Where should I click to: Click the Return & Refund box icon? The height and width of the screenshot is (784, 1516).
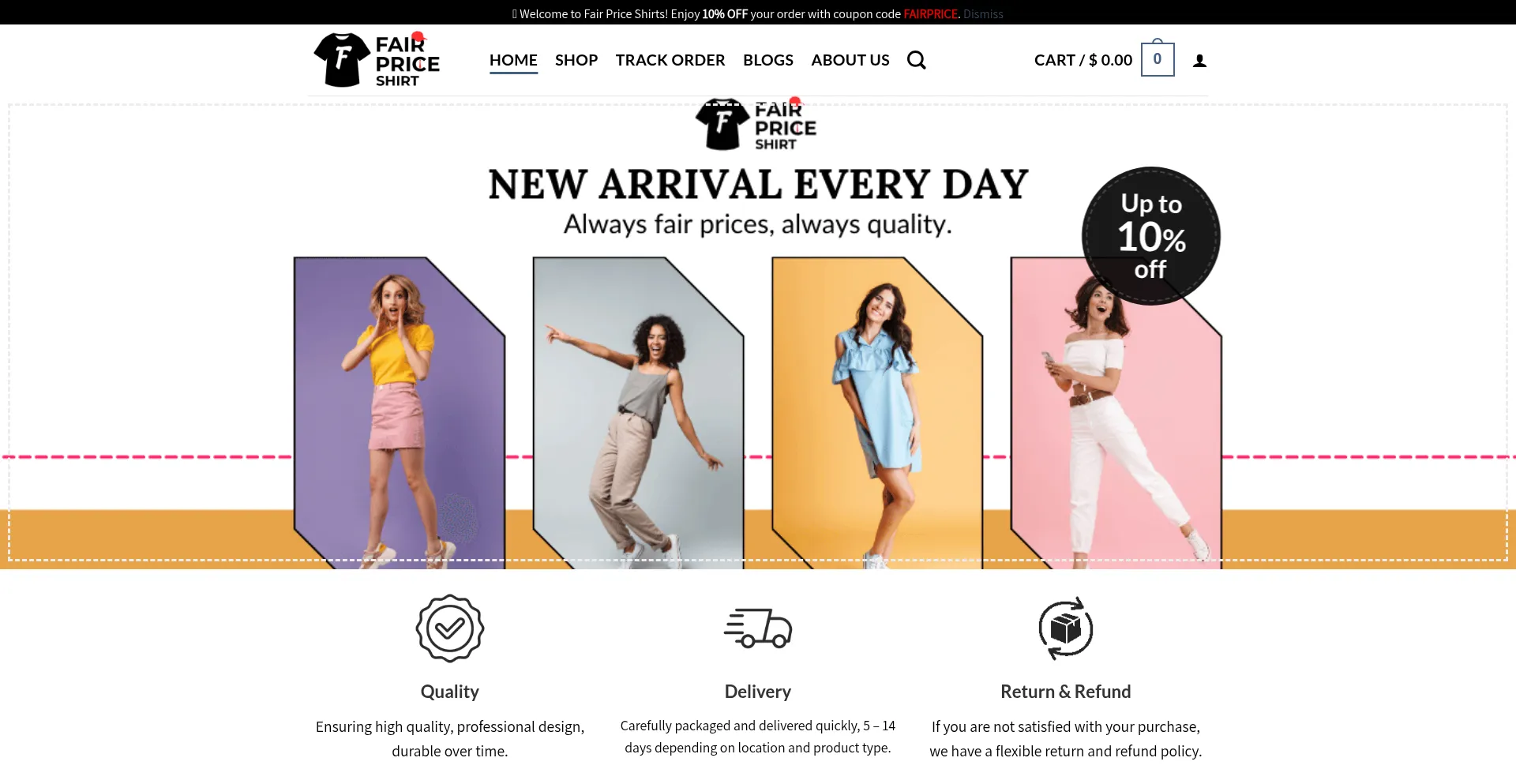(1066, 628)
